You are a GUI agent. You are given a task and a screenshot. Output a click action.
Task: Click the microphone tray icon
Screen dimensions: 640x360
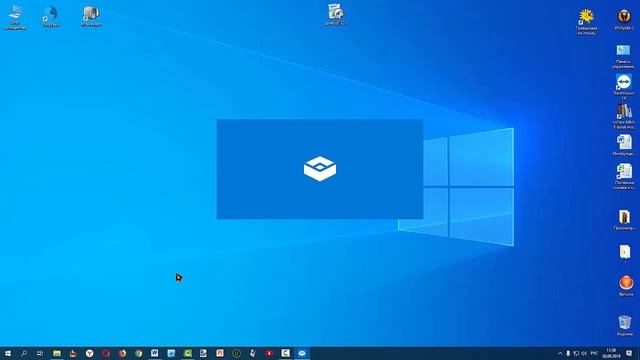(x=568, y=353)
